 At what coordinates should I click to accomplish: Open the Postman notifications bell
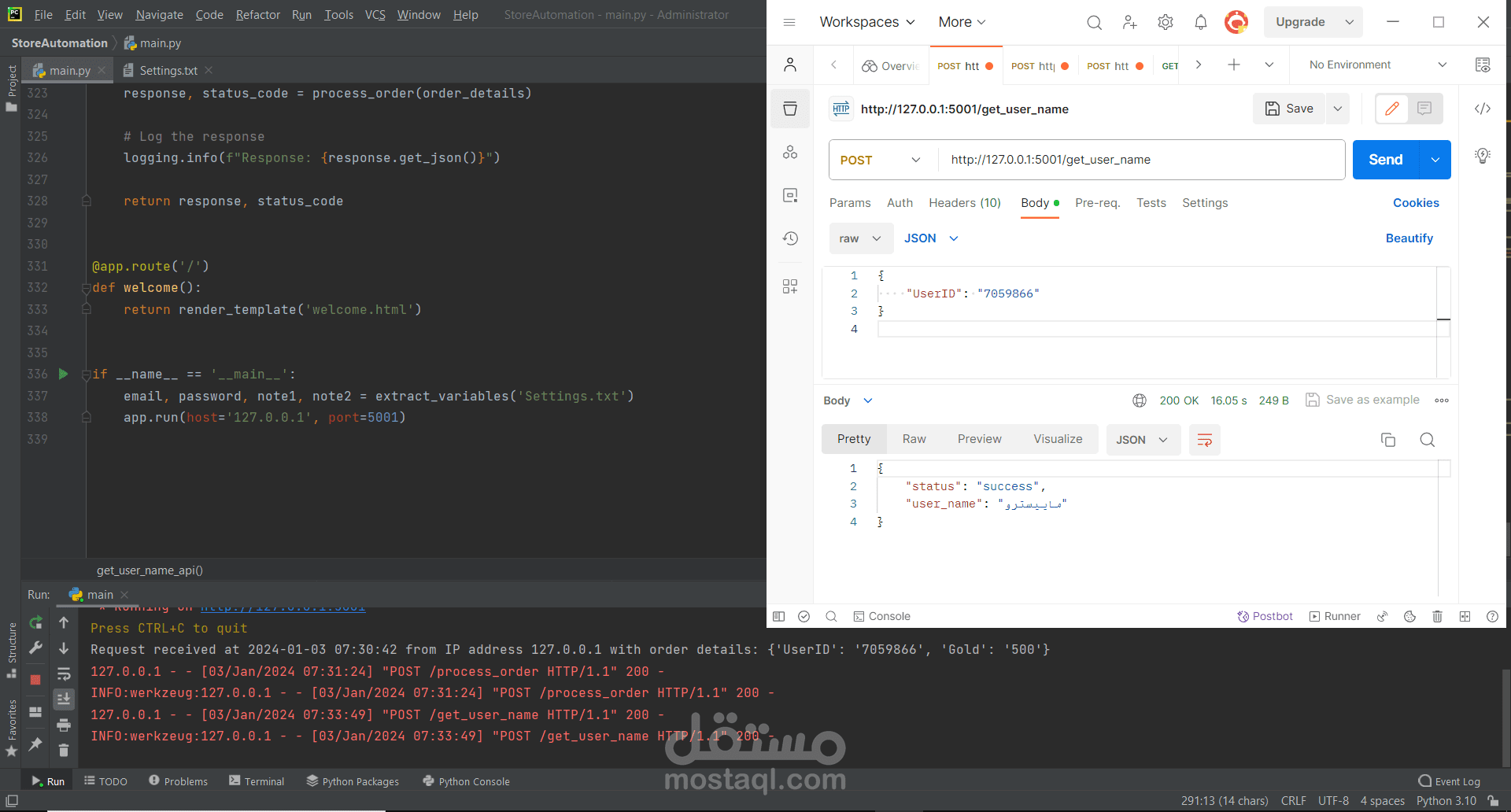click(1201, 23)
